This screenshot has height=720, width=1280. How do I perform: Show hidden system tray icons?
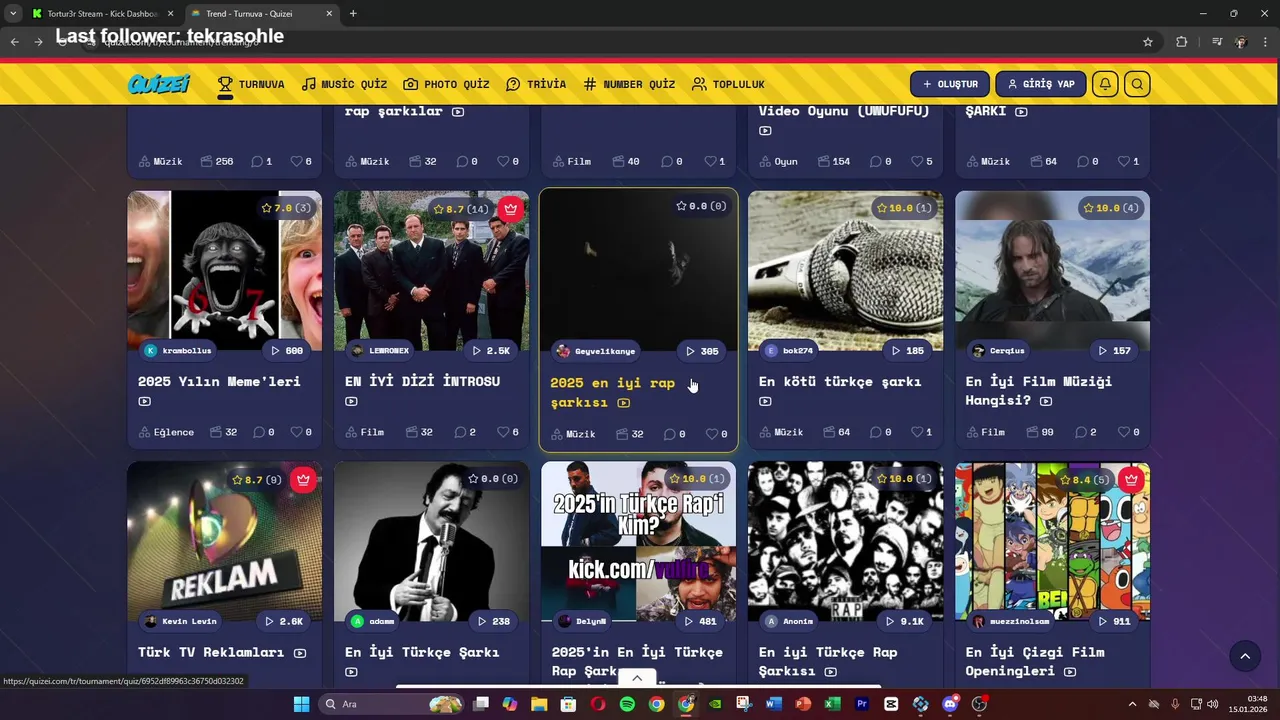pos(1132,704)
